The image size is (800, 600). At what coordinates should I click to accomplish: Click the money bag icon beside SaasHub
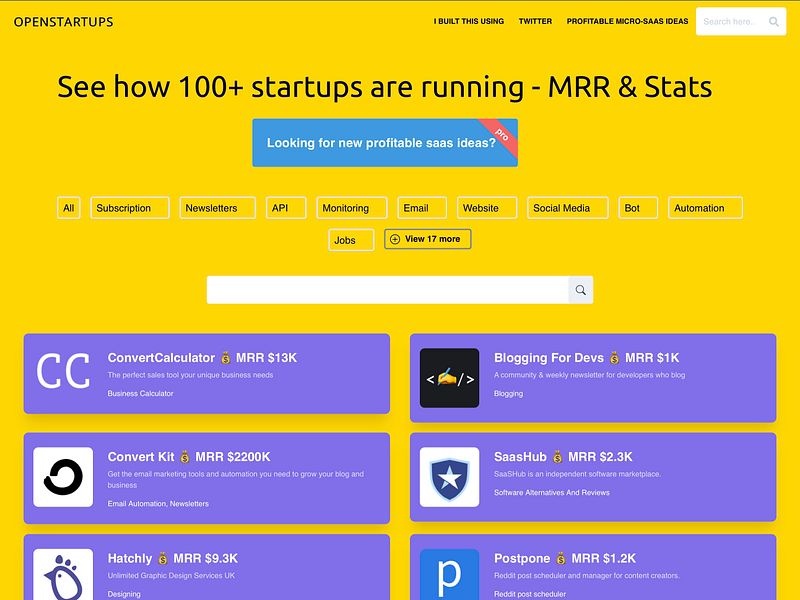point(558,457)
